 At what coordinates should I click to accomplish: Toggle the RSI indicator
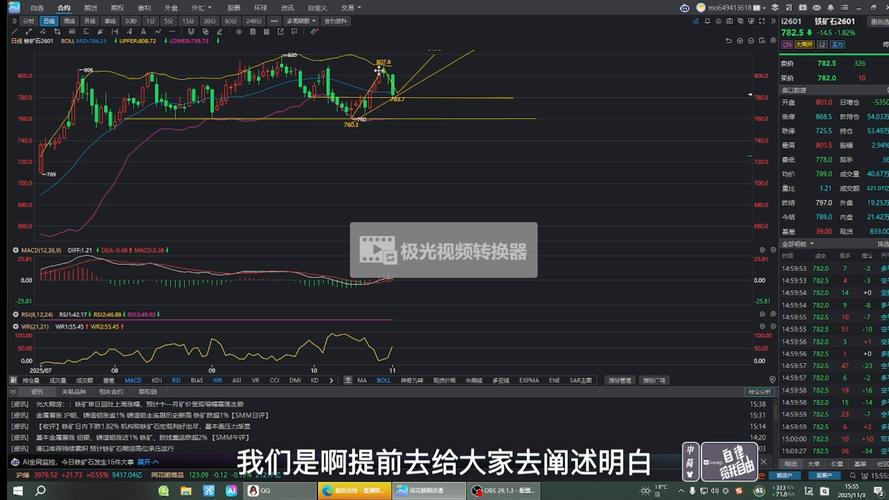(176, 380)
